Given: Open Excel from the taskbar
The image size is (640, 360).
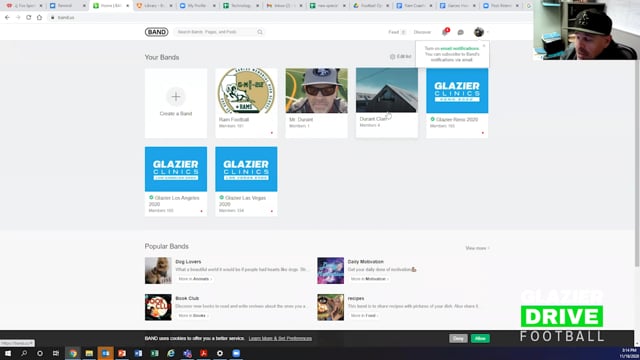Looking at the screenshot, I should pos(155,353).
